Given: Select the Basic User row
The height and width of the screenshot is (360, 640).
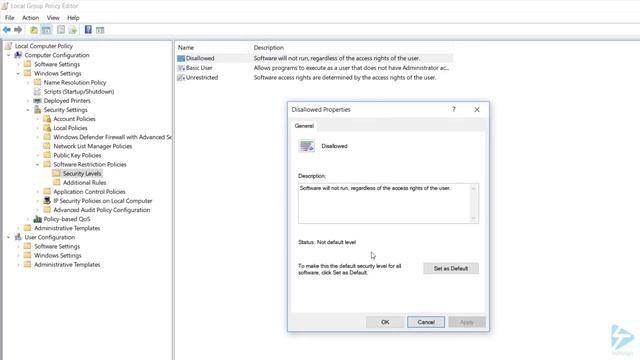Looking at the screenshot, I should pos(314,68).
